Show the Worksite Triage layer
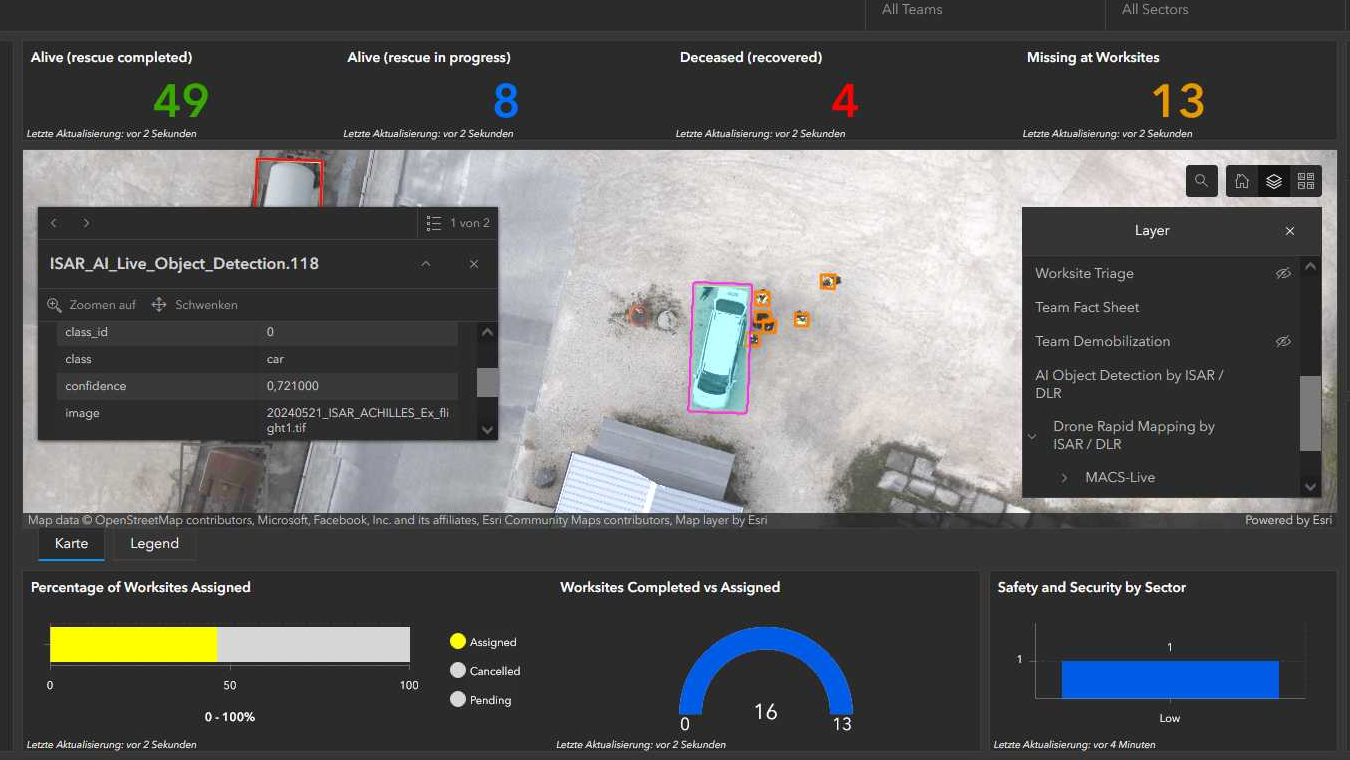The height and width of the screenshot is (760, 1350). pyautogui.click(x=1283, y=273)
